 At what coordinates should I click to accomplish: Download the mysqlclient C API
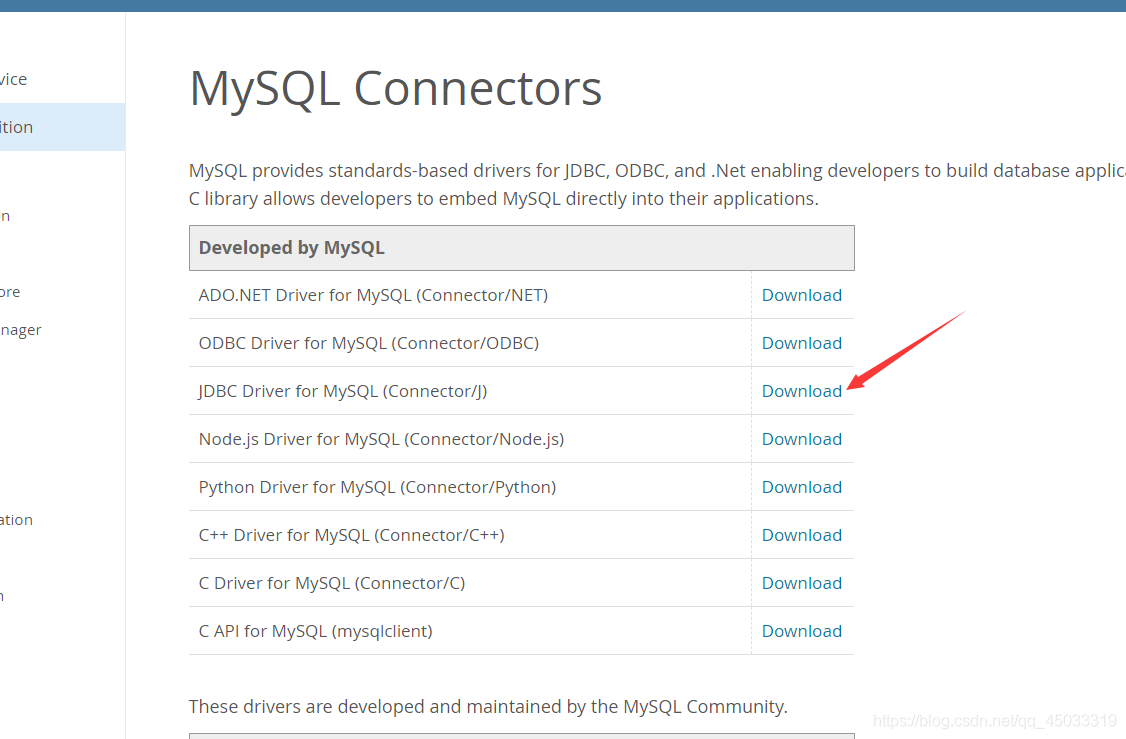coord(801,630)
